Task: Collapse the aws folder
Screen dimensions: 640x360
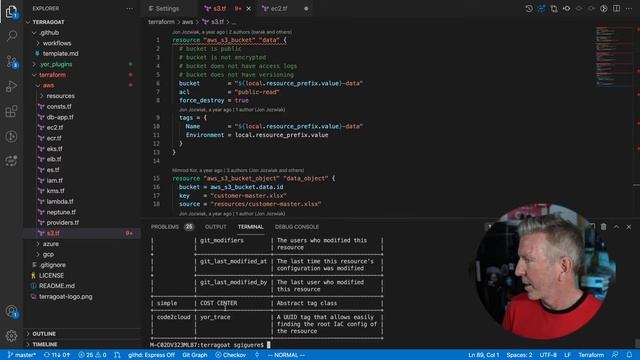Action: click(x=82, y=85)
